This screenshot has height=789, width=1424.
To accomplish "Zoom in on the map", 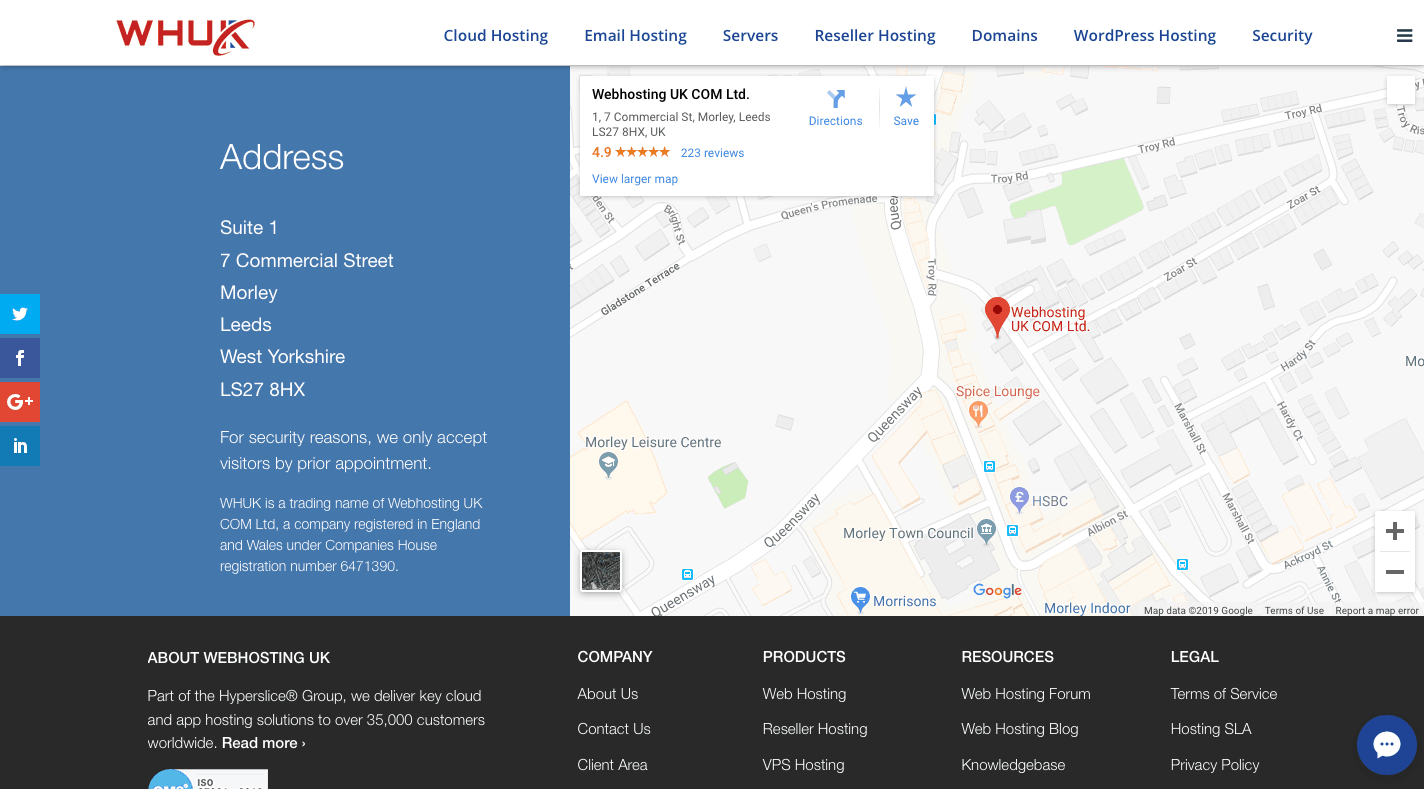I will pos(1395,532).
